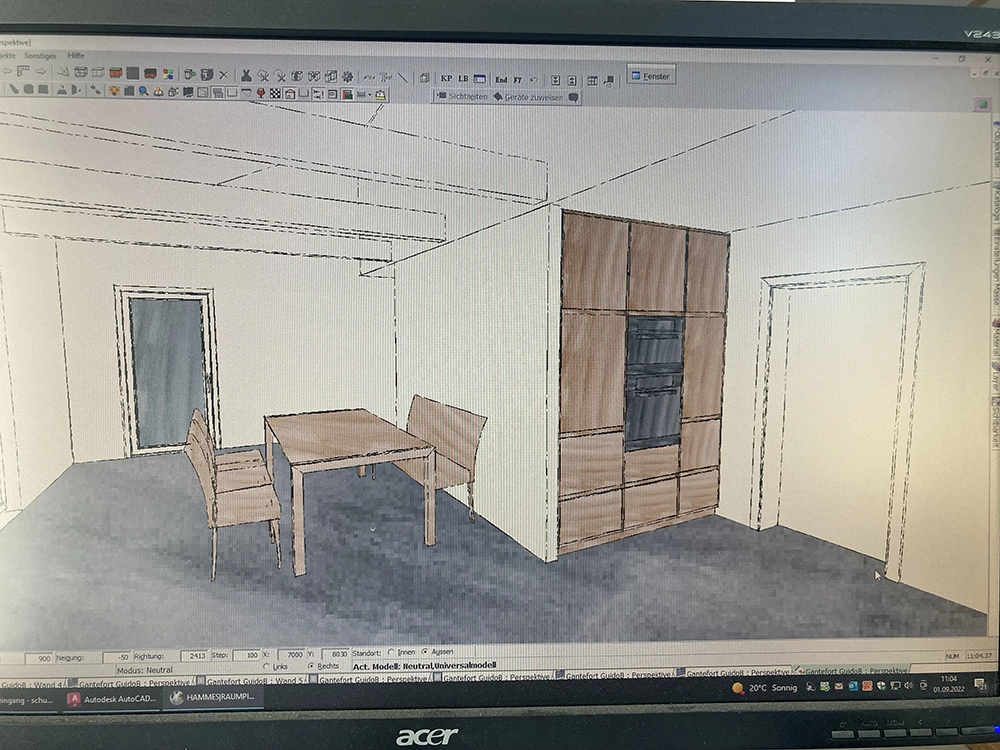Click the F7 toolbar icon
The image size is (1000, 750).
pyautogui.click(x=518, y=79)
